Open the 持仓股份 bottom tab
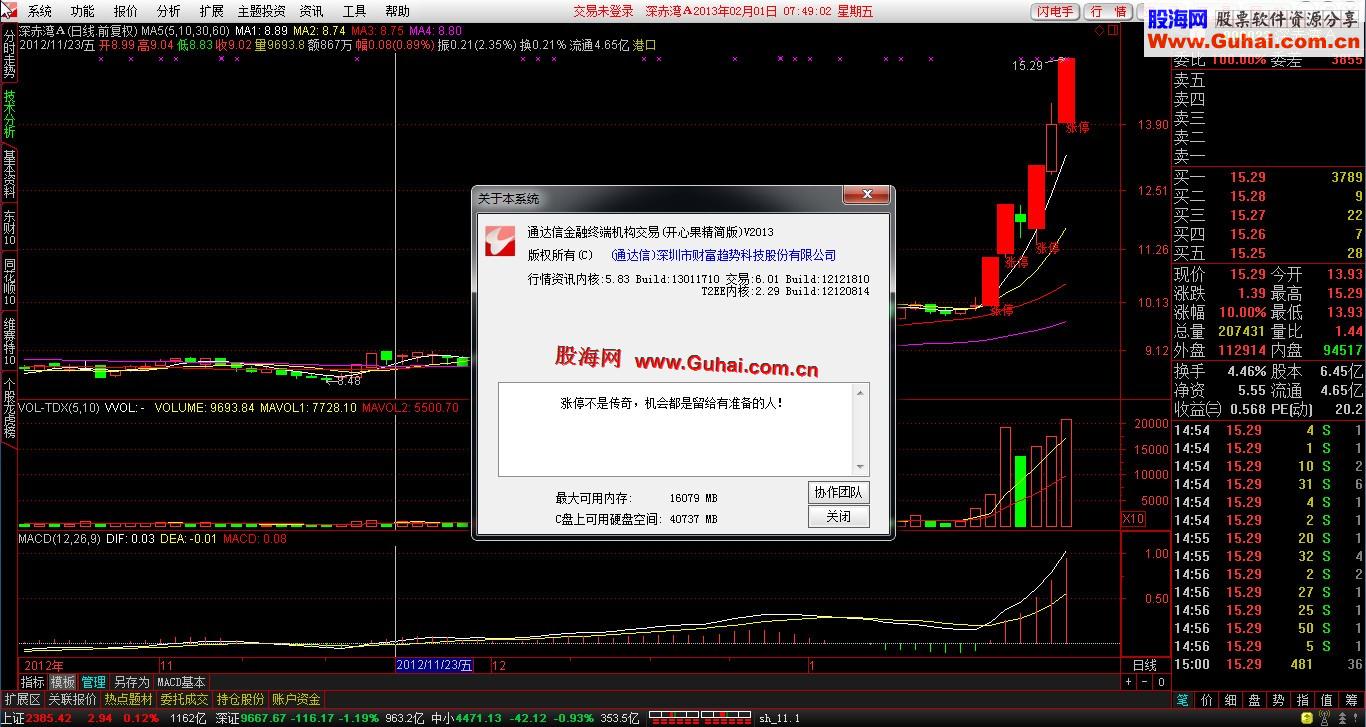Image resolution: width=1366 pixels, height=727 pixels. coord(240,699)
